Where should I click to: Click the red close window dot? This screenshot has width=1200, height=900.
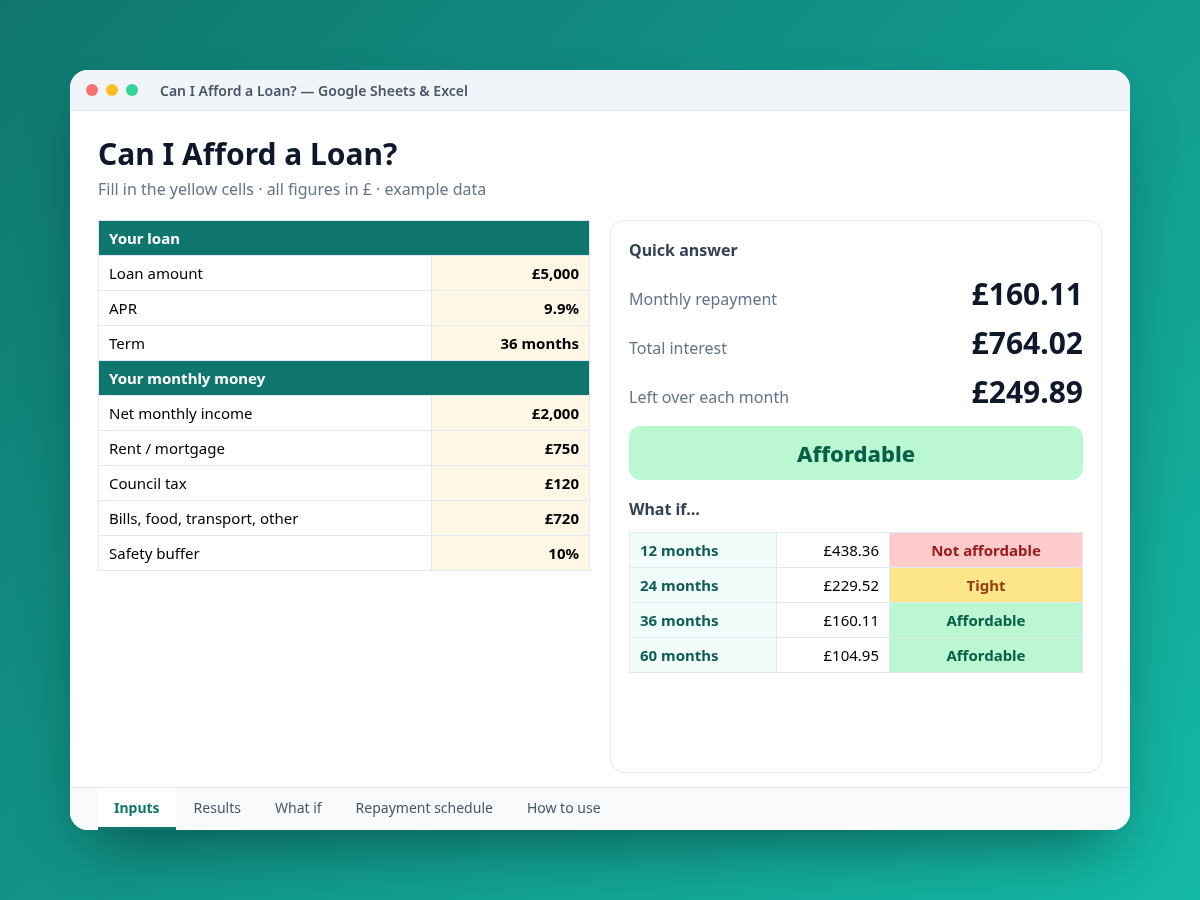pyautogui.click(x=92, y=90)
